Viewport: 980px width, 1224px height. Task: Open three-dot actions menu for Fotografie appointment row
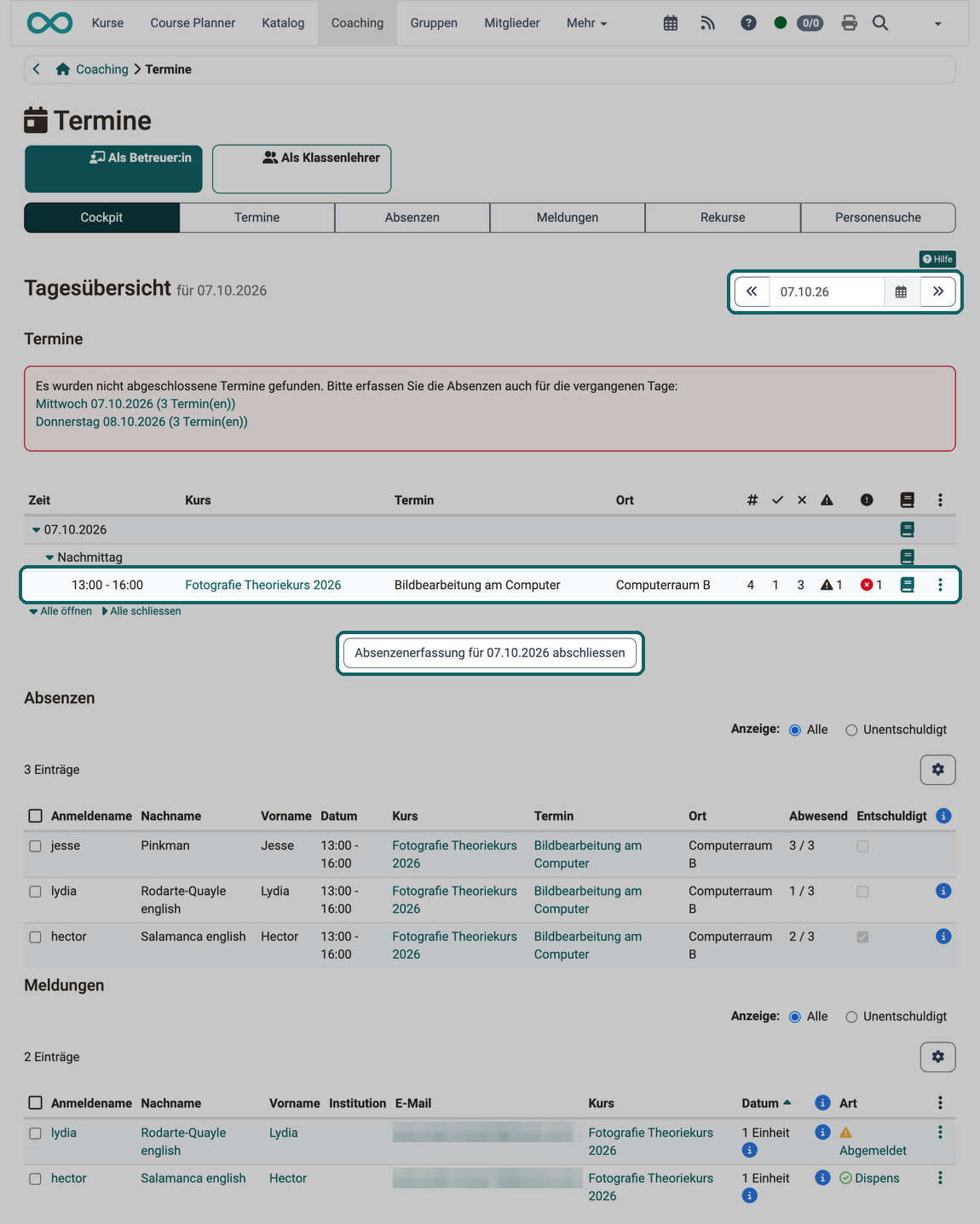940,585
